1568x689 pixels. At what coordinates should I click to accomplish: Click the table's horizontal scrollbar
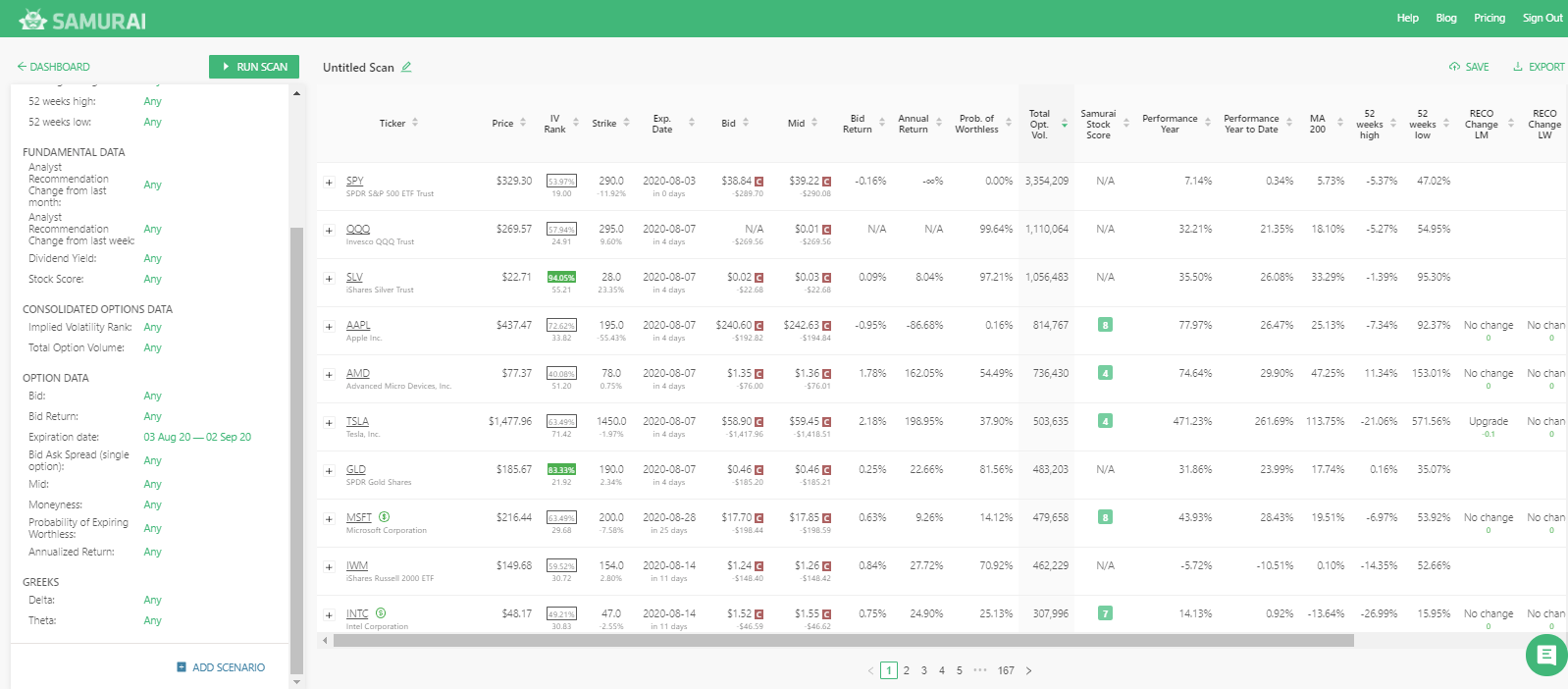click(843, 640)
